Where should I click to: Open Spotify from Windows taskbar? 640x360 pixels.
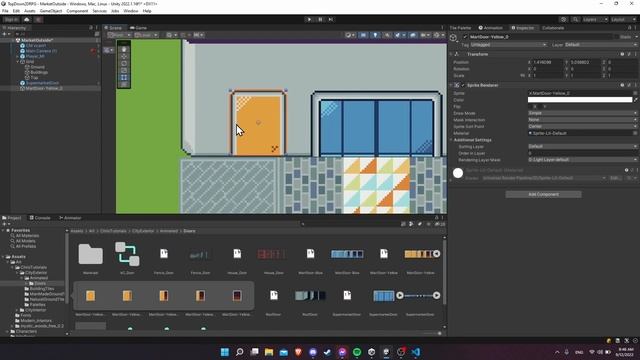(357, 352)
